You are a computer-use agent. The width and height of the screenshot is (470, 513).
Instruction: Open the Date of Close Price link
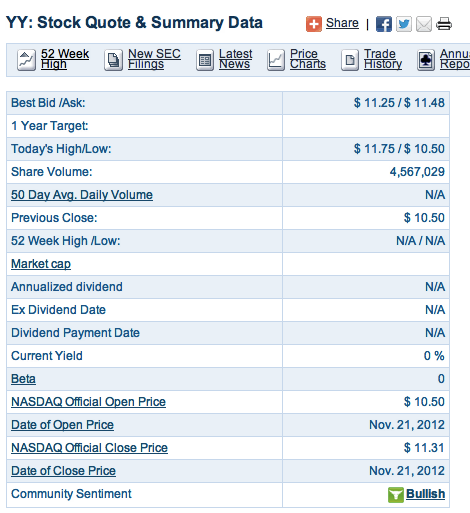[x=63, y=471]
